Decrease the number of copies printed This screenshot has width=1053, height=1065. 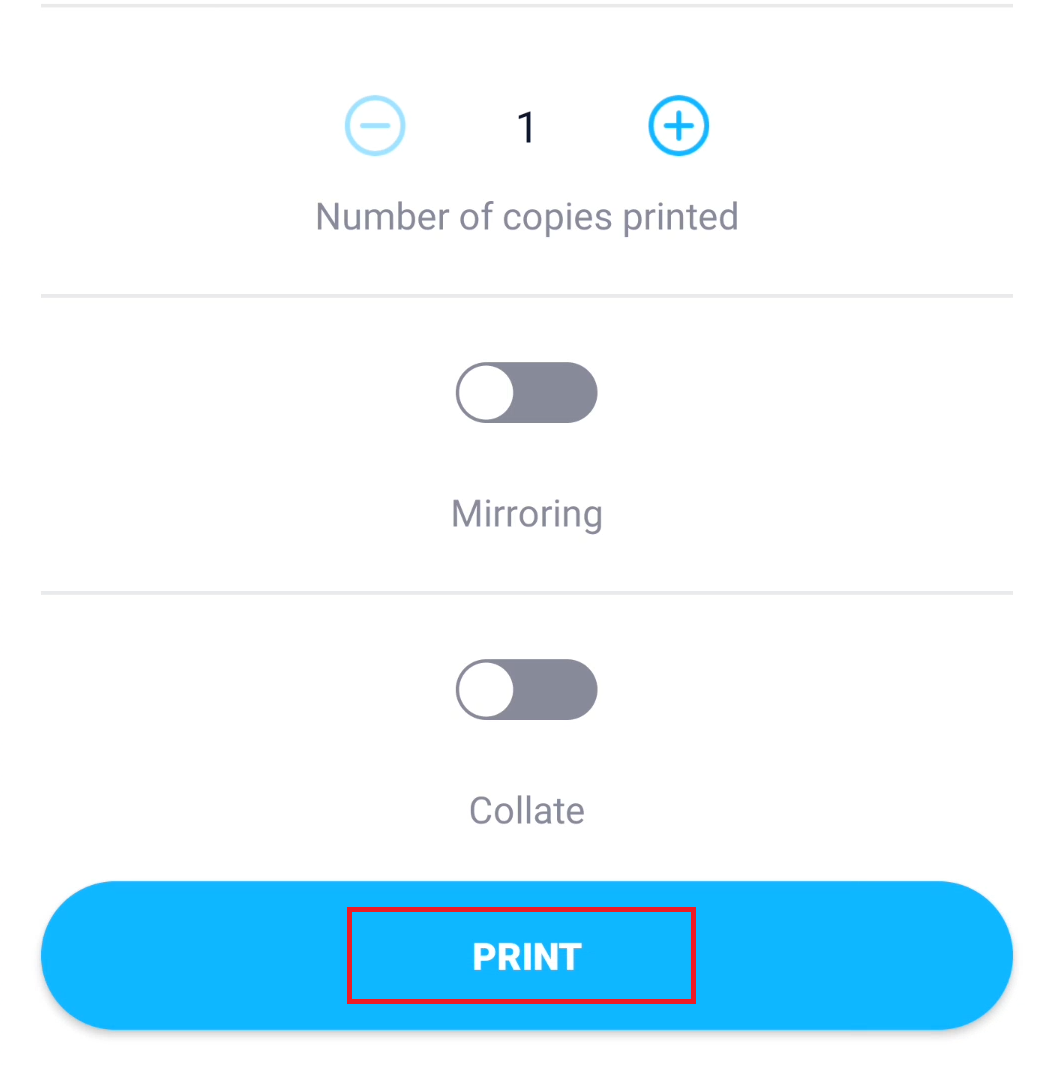(375, 127)
